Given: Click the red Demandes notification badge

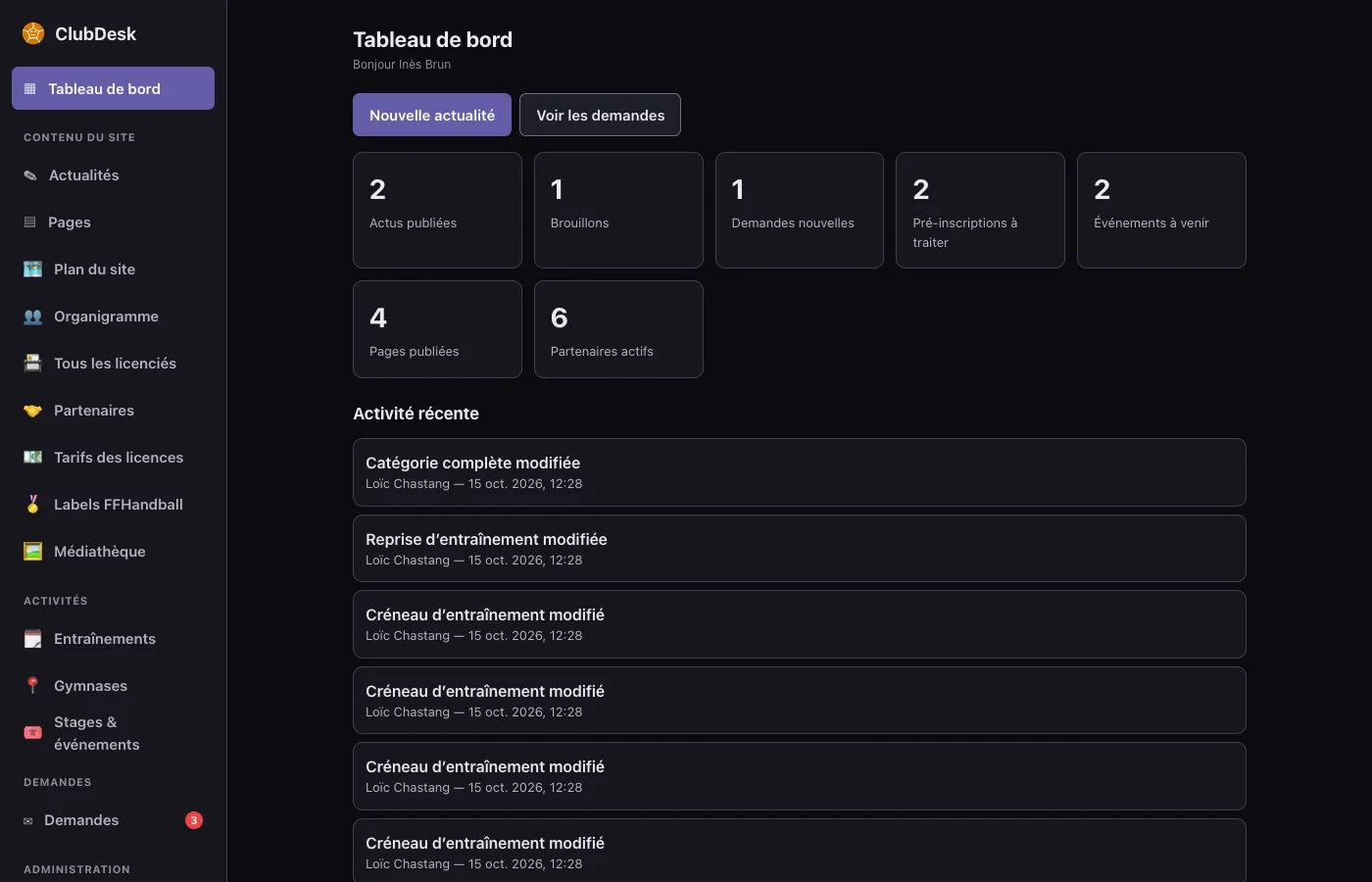Looking at the screenshot, I should (x=194, y=820).
